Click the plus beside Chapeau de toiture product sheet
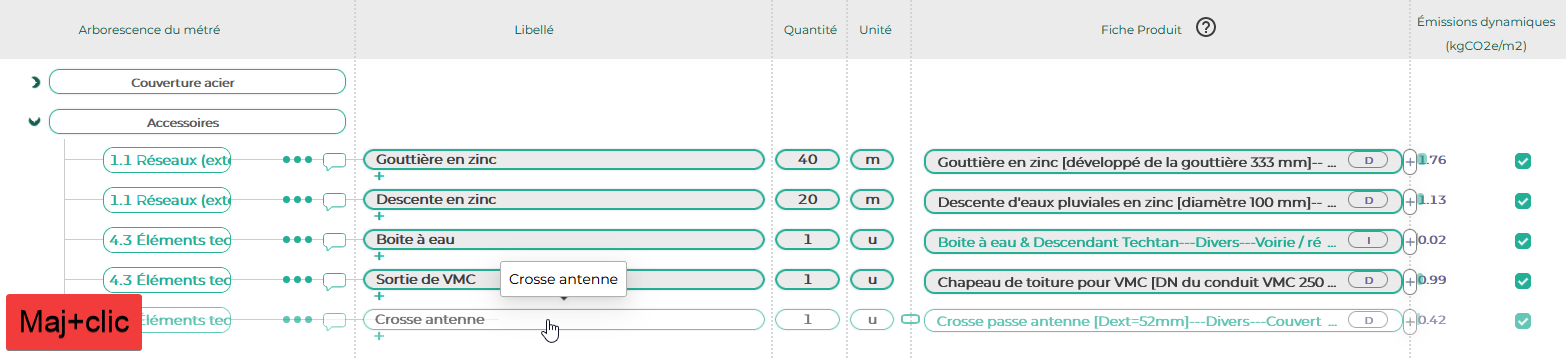 tap(1410, 281)
